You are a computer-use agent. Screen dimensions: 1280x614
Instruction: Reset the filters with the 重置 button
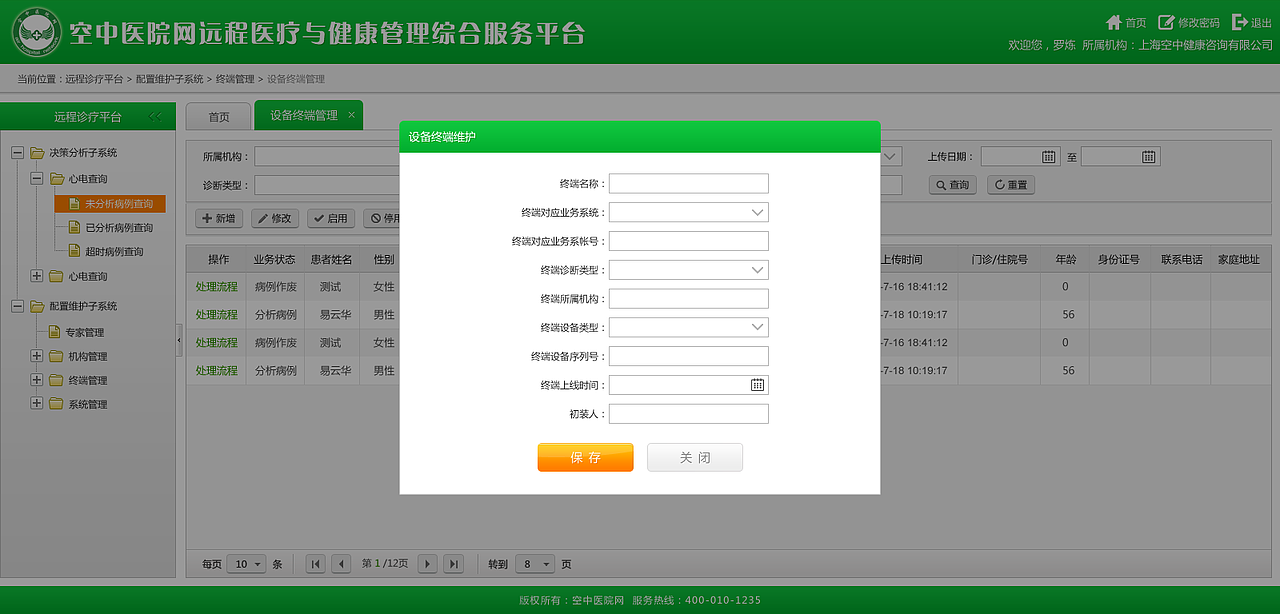(x=1011, y=185)
